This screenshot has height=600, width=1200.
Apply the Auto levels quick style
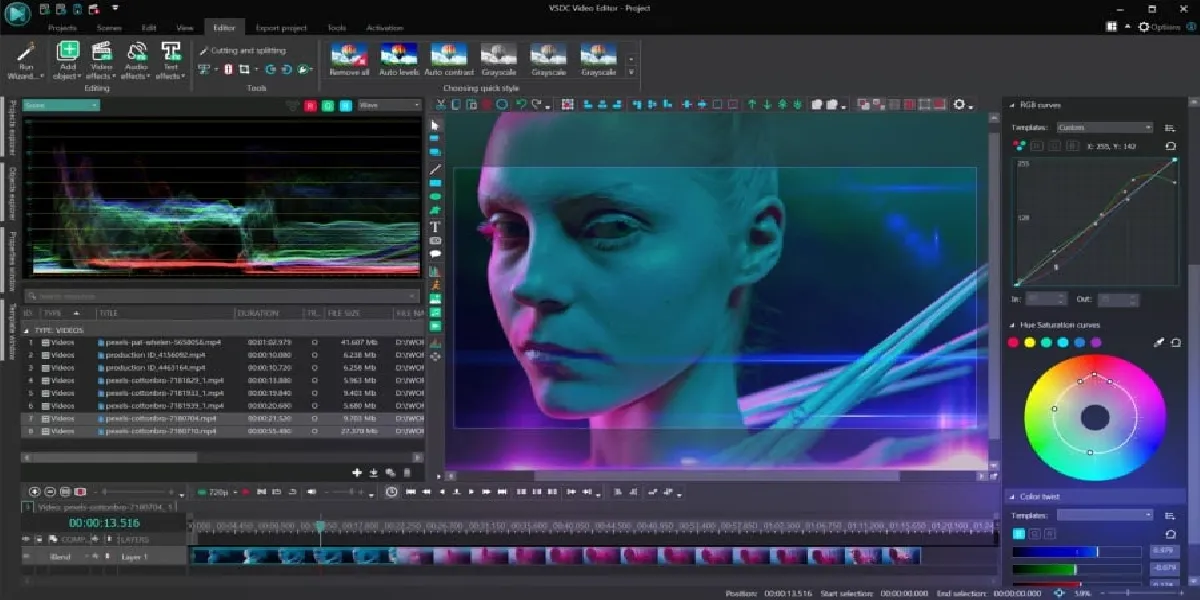[x=397, y=58]
